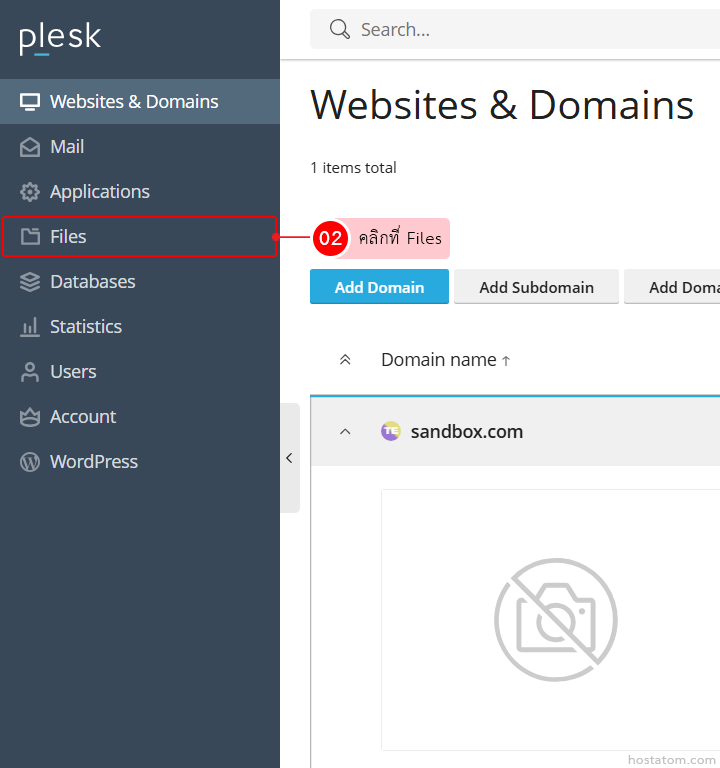The image size is (720, 768).
Task: Click the WordPress logo icon
Action: point(30,462)
